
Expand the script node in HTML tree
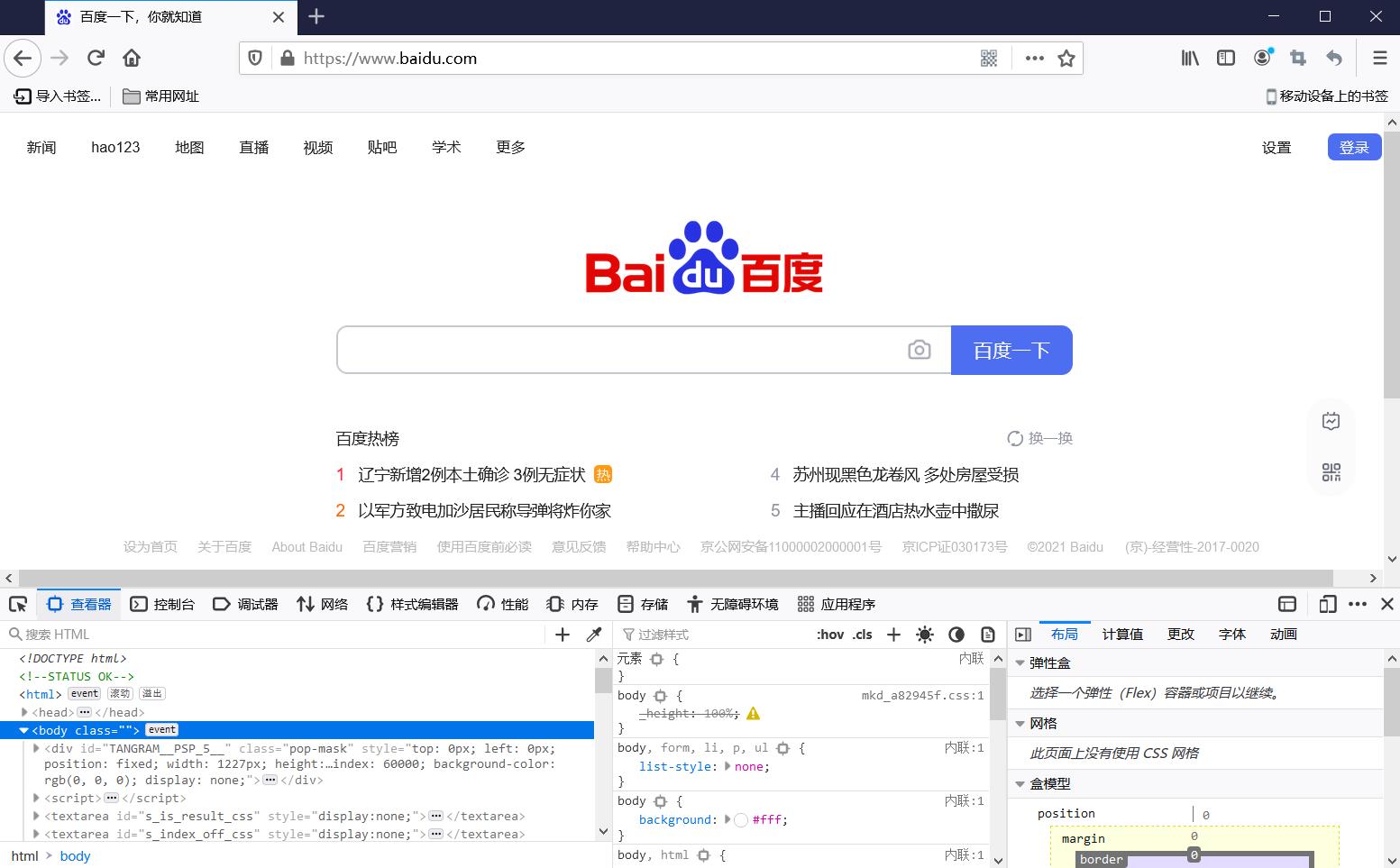point(37,798)
